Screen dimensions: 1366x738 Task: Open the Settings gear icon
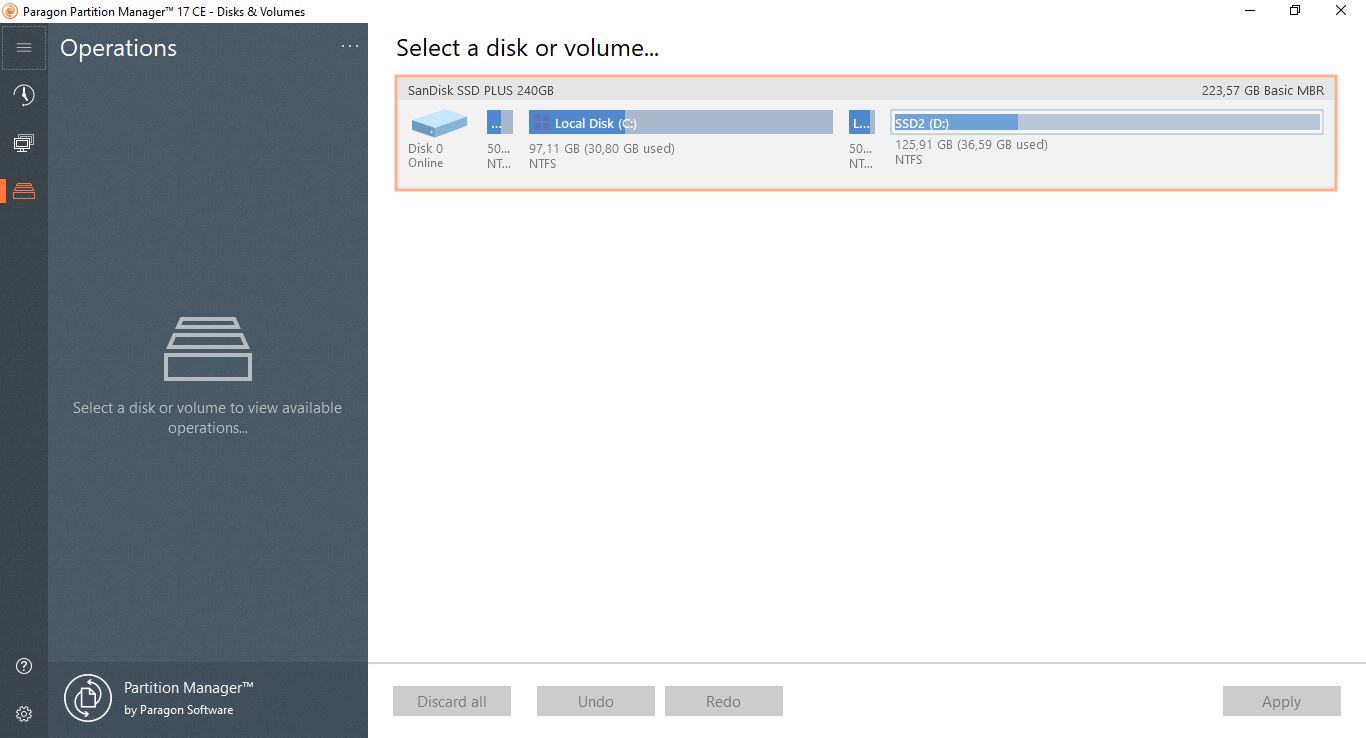[24, 714]
